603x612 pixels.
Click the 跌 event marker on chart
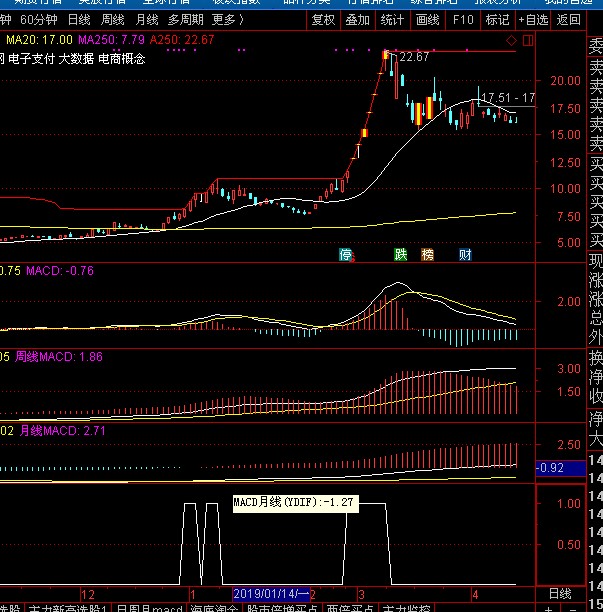pyautogui.click(x=401, y=254)
